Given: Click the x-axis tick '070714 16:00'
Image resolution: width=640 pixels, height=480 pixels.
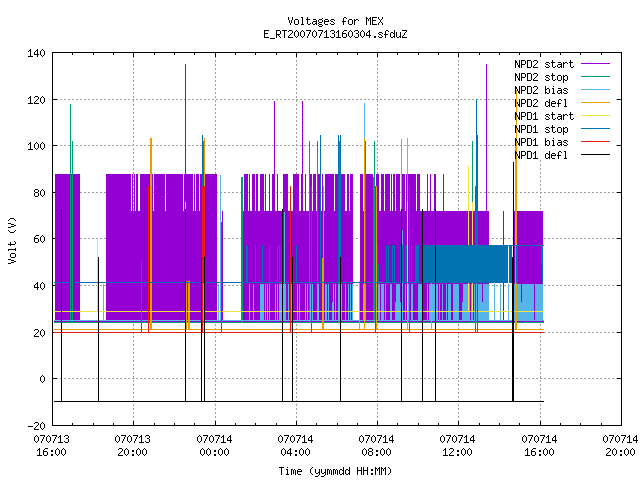Looking at the screenshot, I should [539, 446].
